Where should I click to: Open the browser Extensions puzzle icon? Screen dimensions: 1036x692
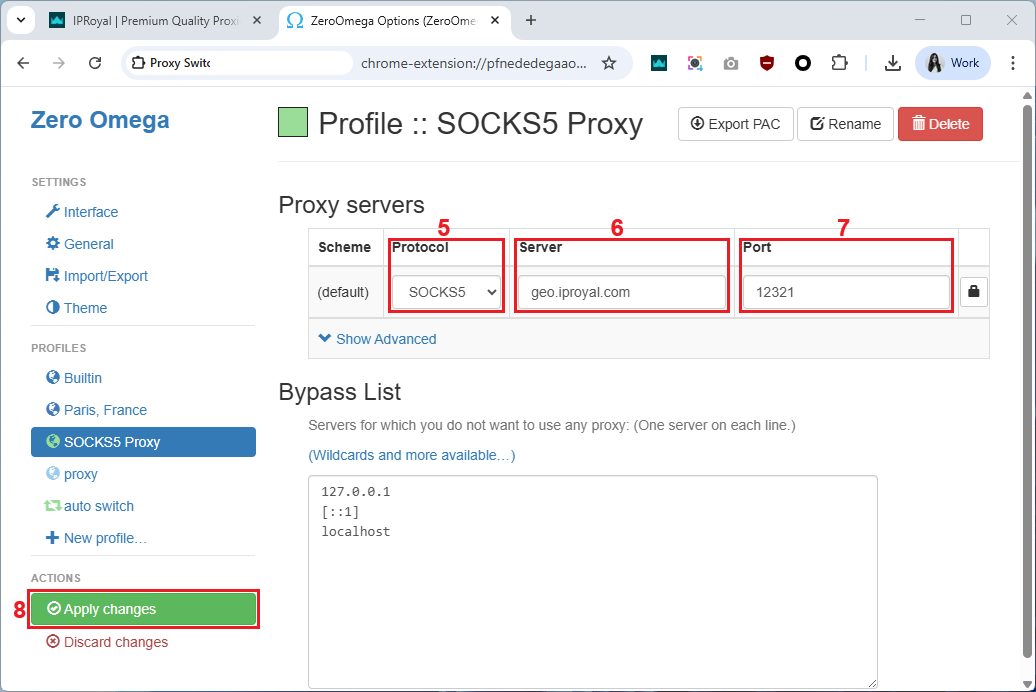839,63
